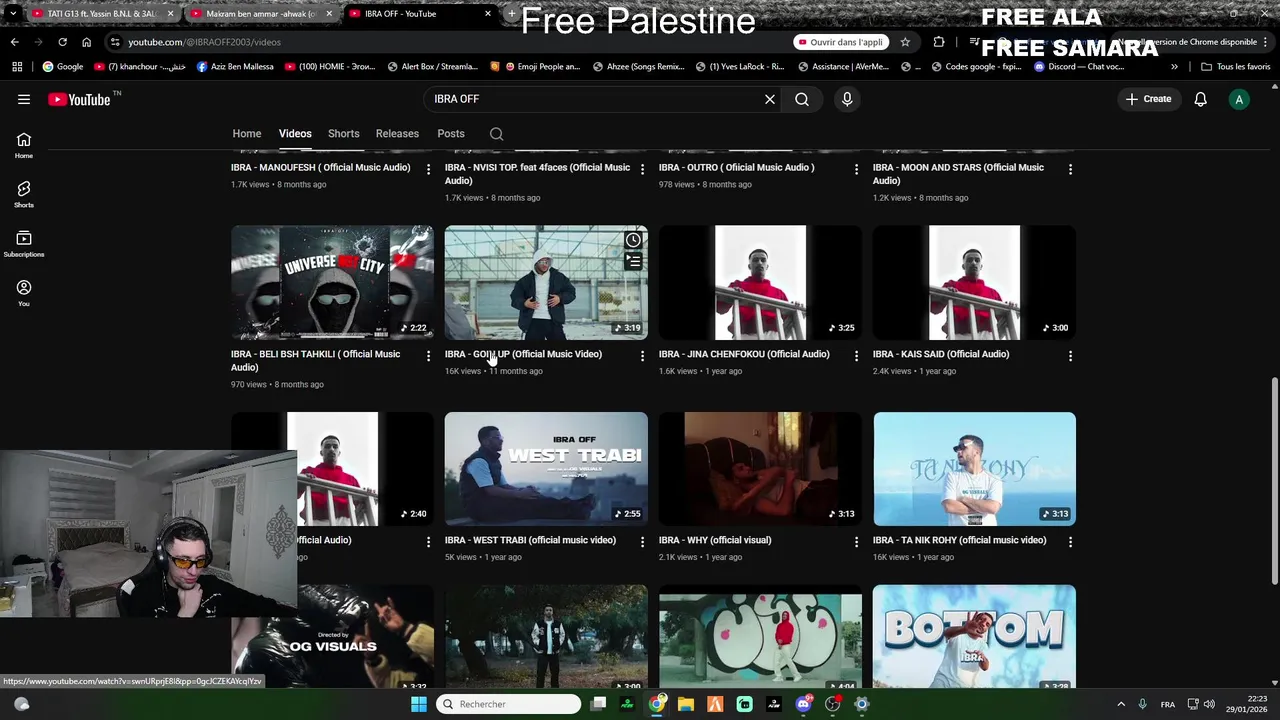Open the Chrome tab search chevron
Screen dimensions: 1280x720
click(x=12, y=14)
